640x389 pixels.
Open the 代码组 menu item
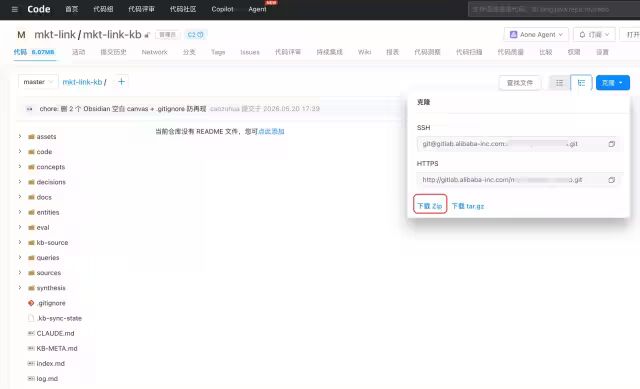coord(103,9)
